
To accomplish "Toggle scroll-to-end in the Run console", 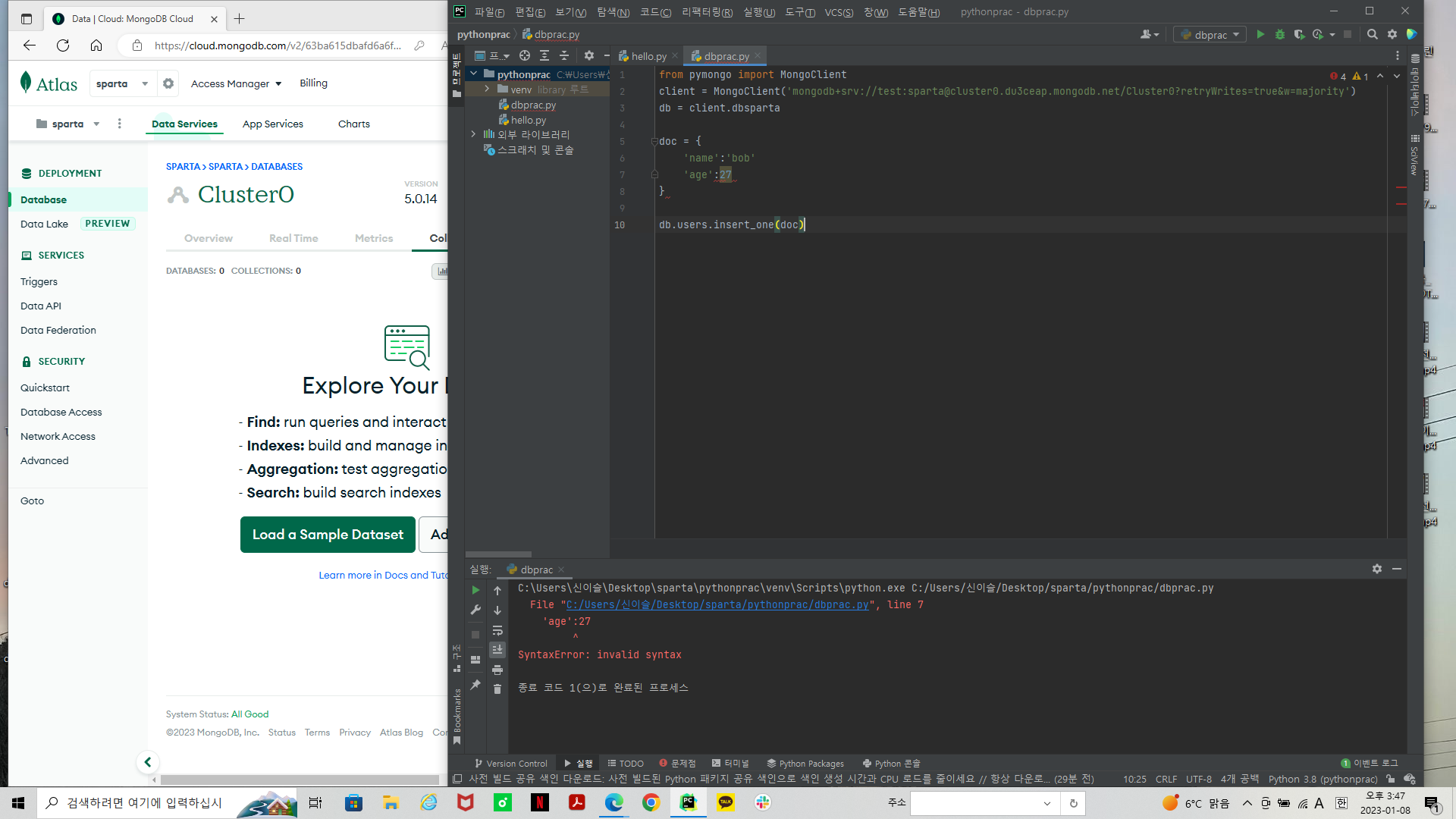I will 497,650.
